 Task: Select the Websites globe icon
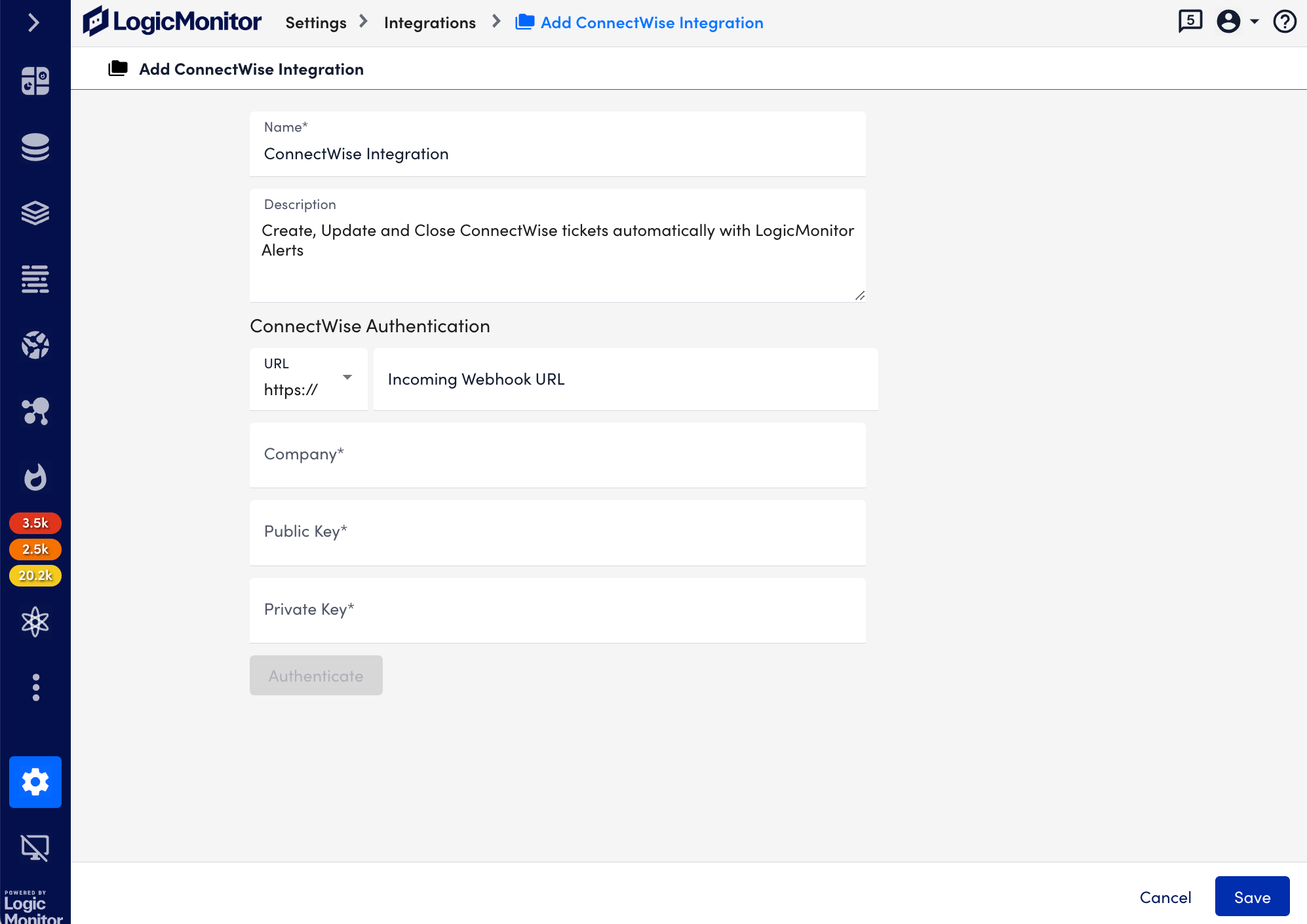35,345
